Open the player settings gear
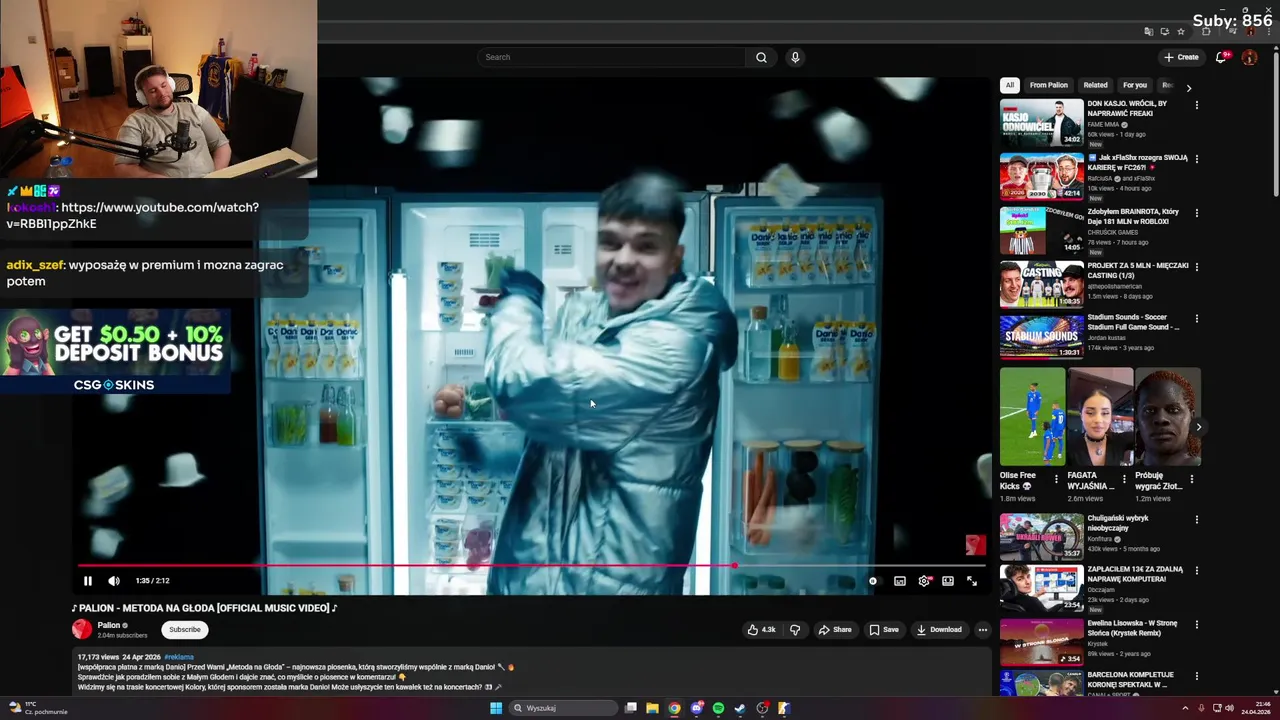This screenshot has width=1280, height=720. point(924,581)
